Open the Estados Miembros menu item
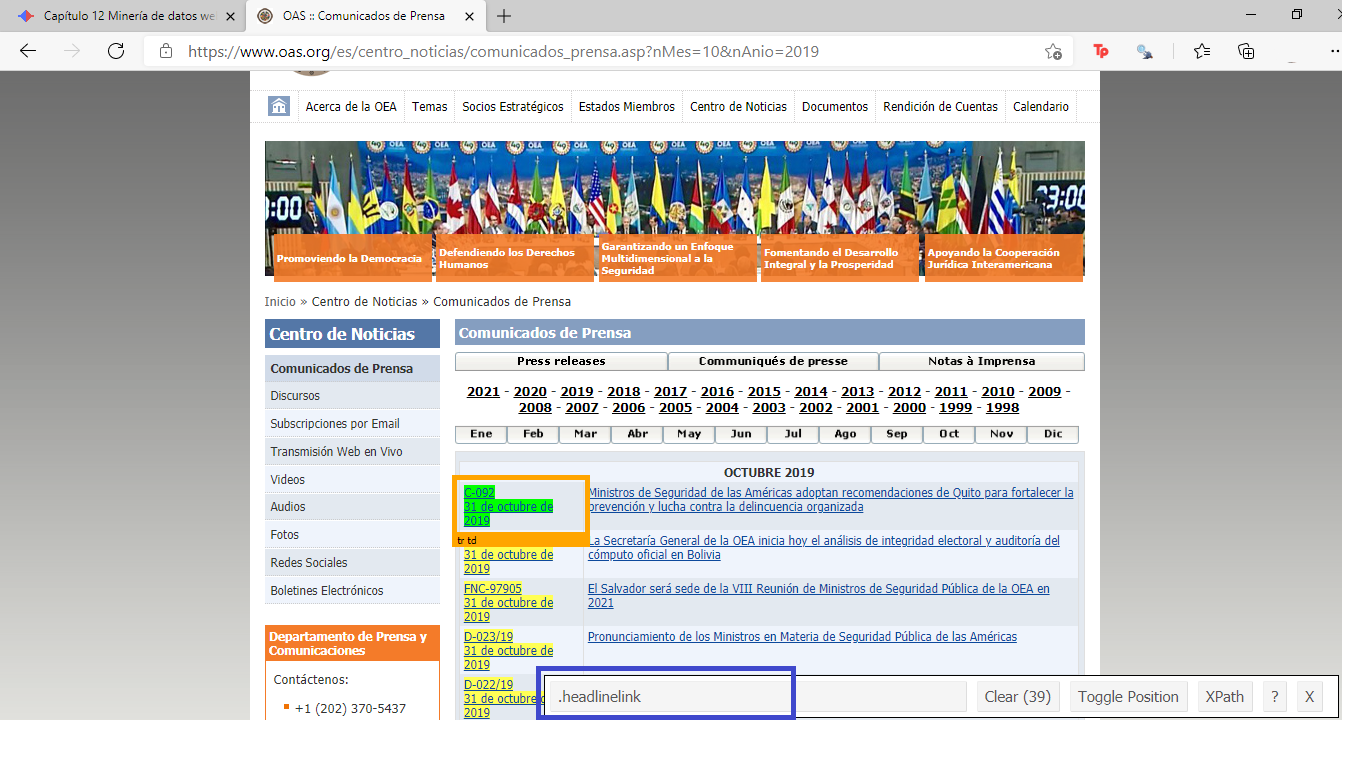 tap(626, 107)
